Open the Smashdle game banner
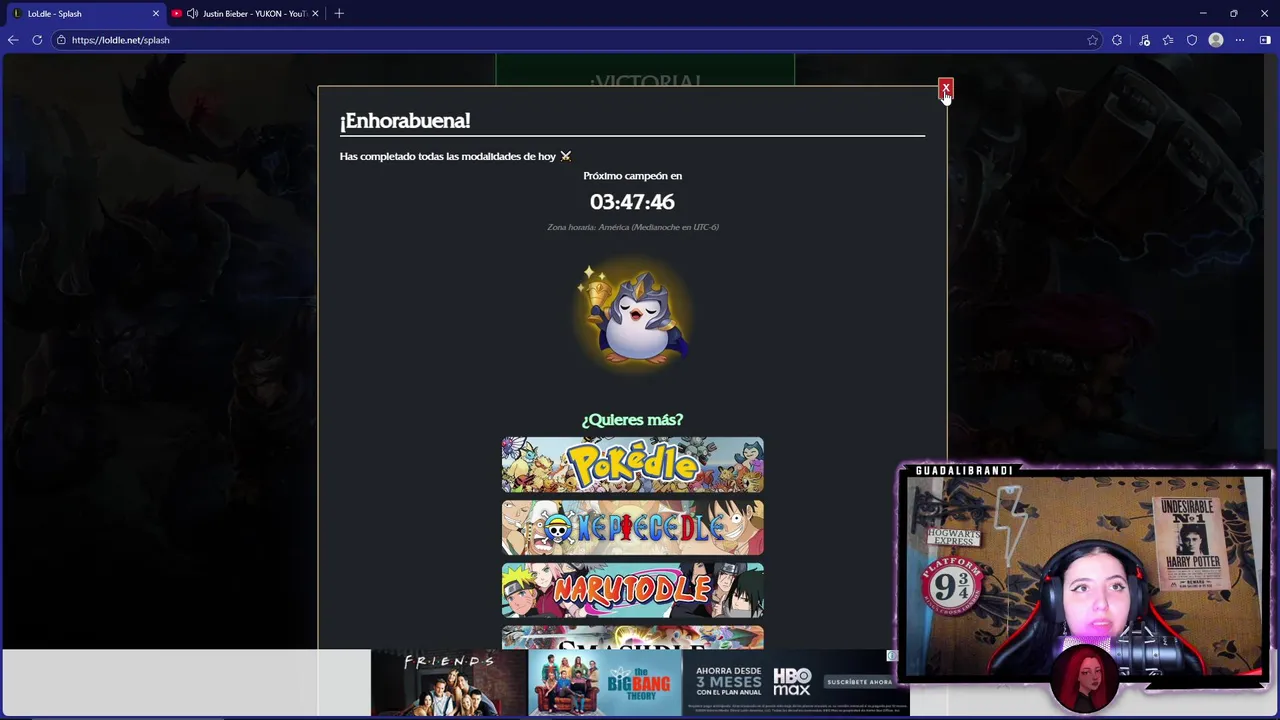Viewport: 1280px width, 720px height. (632, 638)
